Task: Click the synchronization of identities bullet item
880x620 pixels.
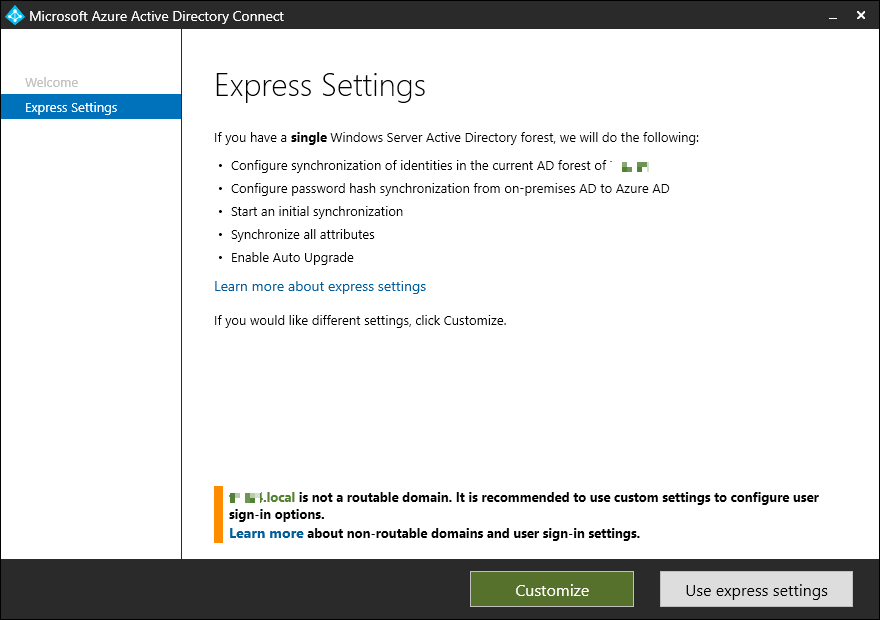Action: click(x=418, y=166)
